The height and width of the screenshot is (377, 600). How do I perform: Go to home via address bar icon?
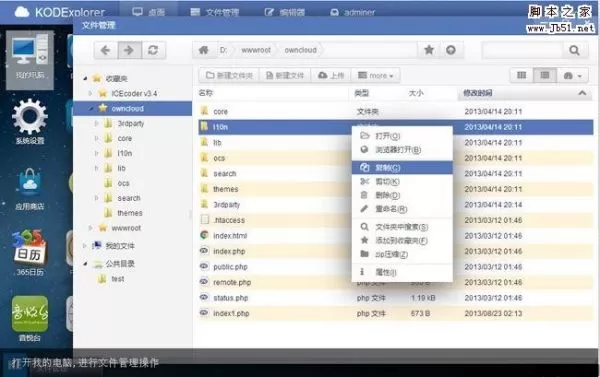[204, 50]
